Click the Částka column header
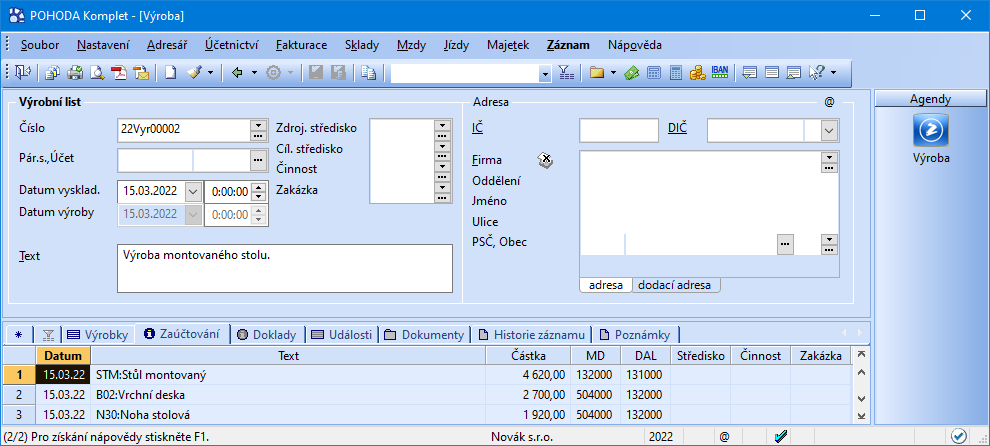This screenshot has height=446, width=990. coord(528,356)
